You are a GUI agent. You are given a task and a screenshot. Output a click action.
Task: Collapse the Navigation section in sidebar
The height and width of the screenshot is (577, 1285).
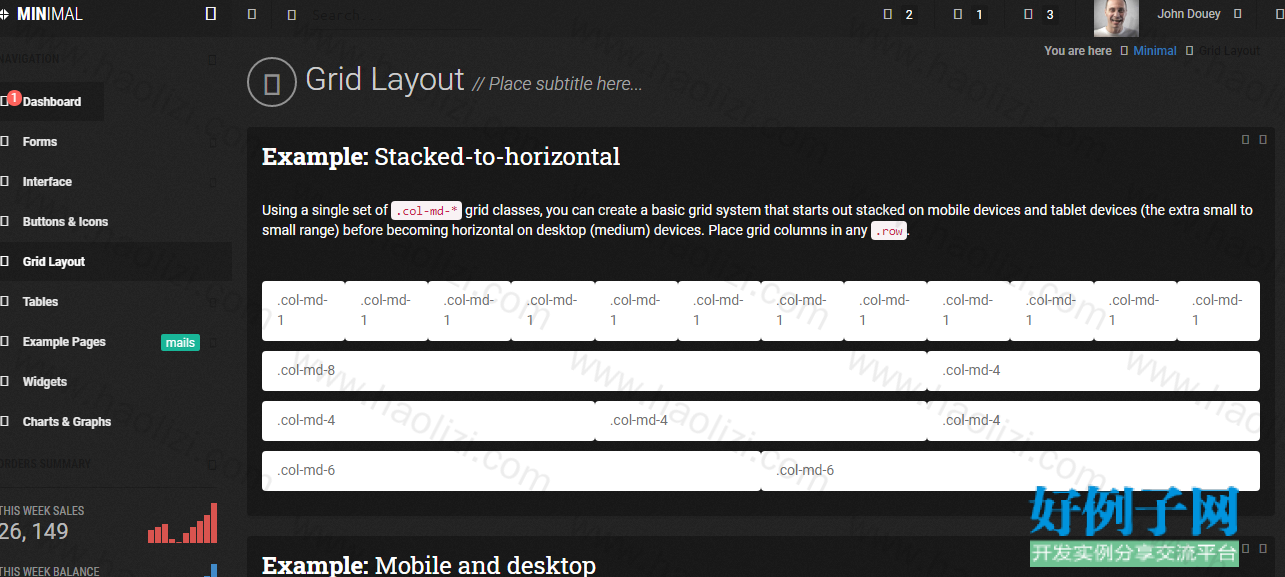(x=211, y=59)
